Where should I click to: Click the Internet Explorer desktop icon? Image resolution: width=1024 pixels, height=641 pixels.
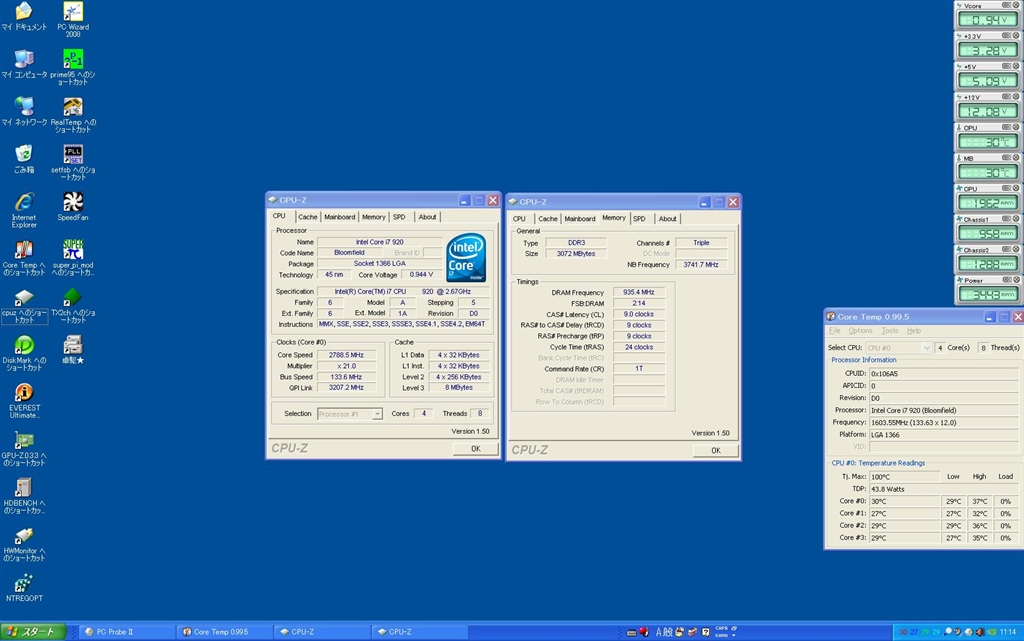(24, 202)
